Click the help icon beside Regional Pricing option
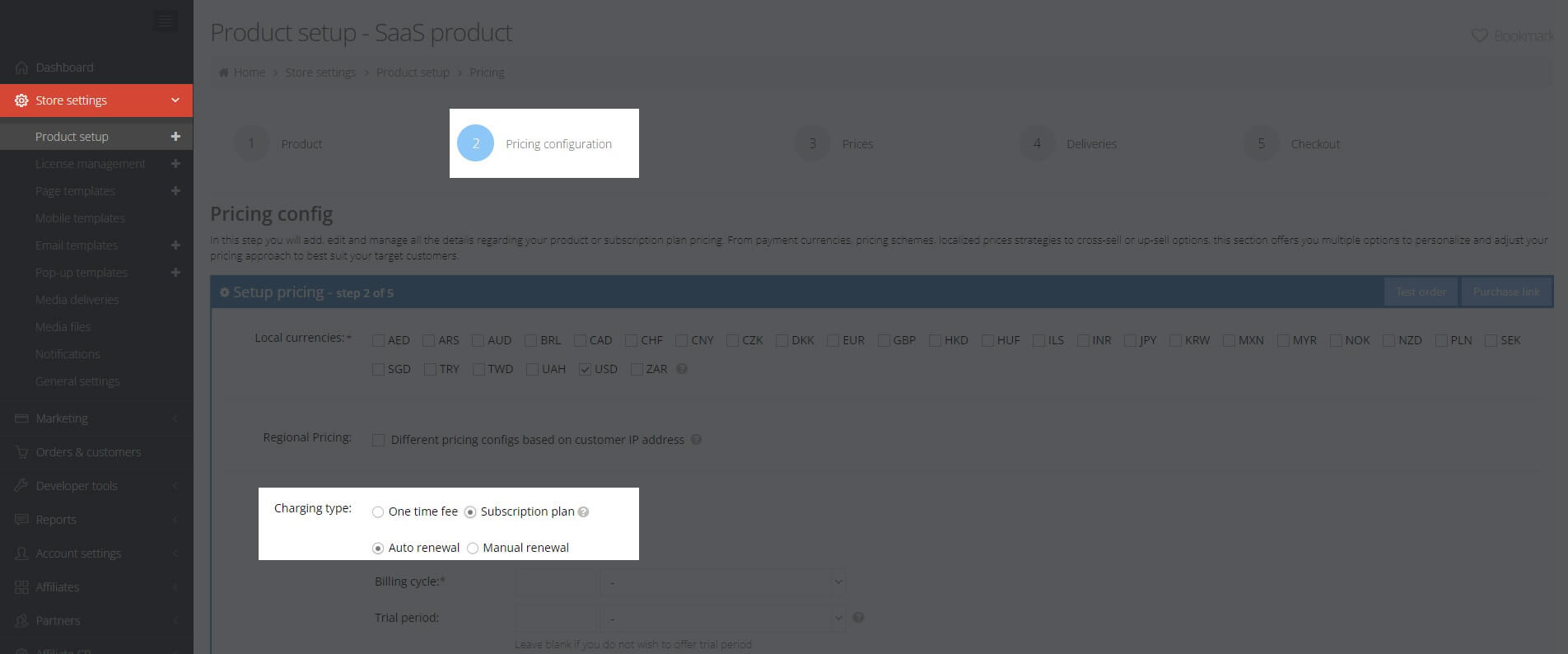 (x=696, y=440)
